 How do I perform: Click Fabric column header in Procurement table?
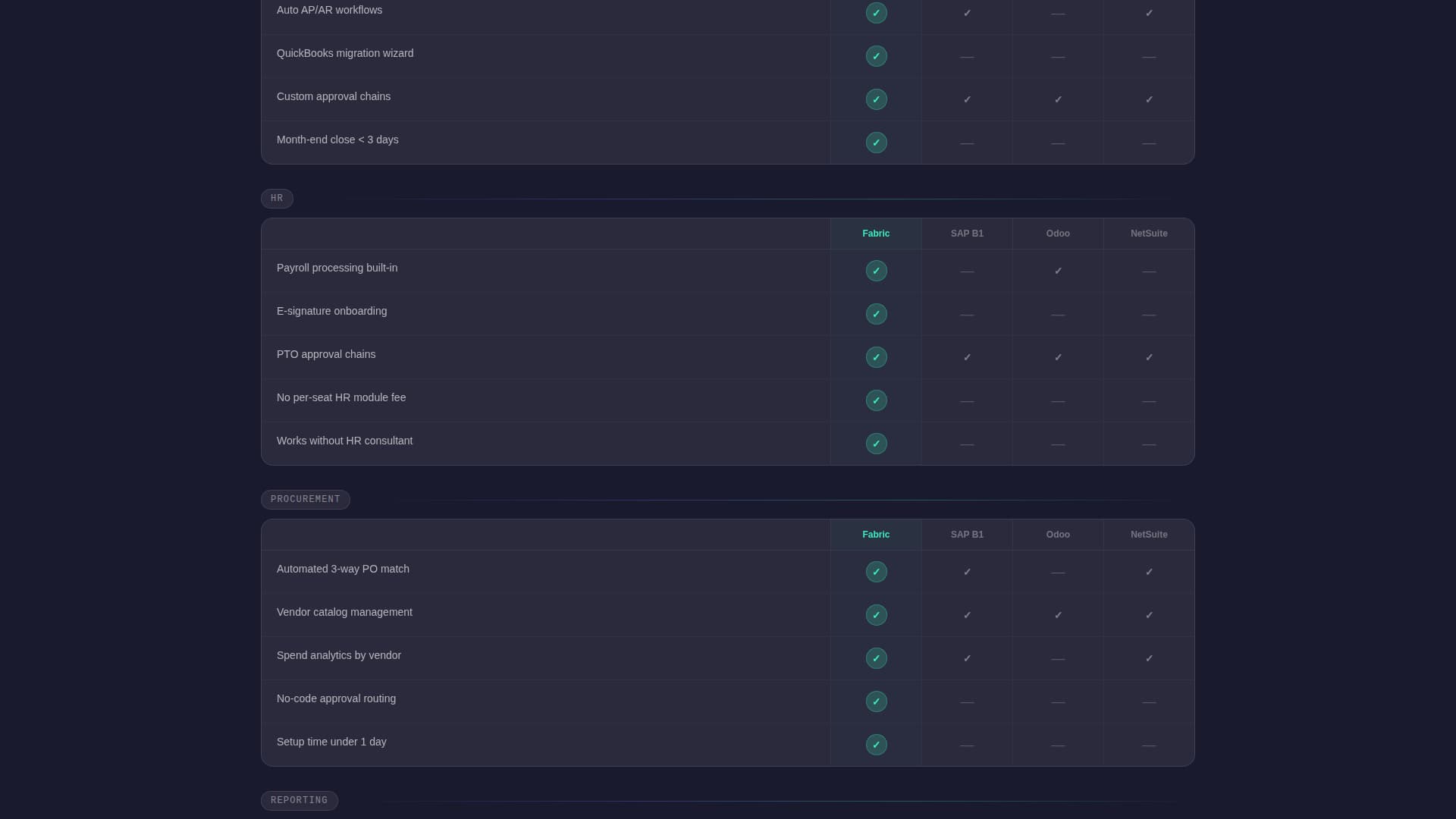876,535
